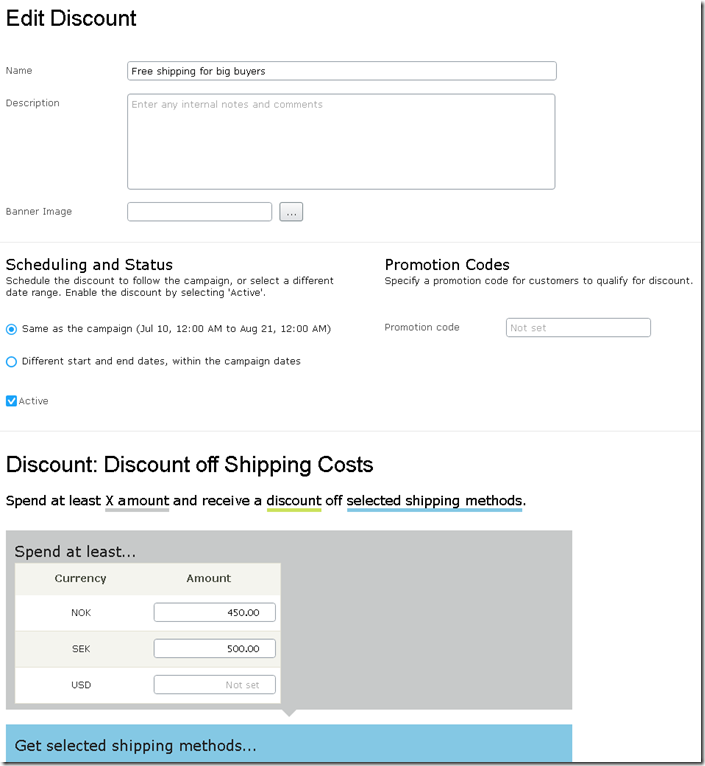Screen dimensions: 705x766
Task: Select 'Different start and end dates' option
Action: point(12,362)
